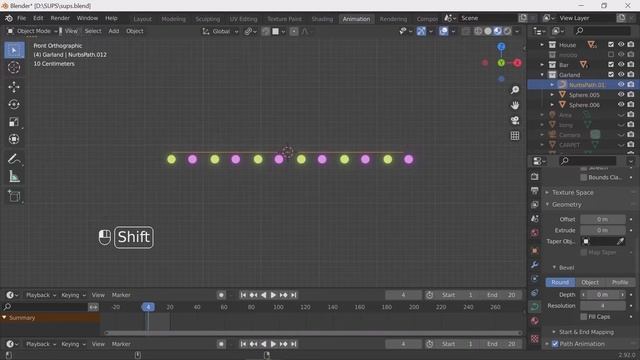Select the Scale tool

[14, 122]
